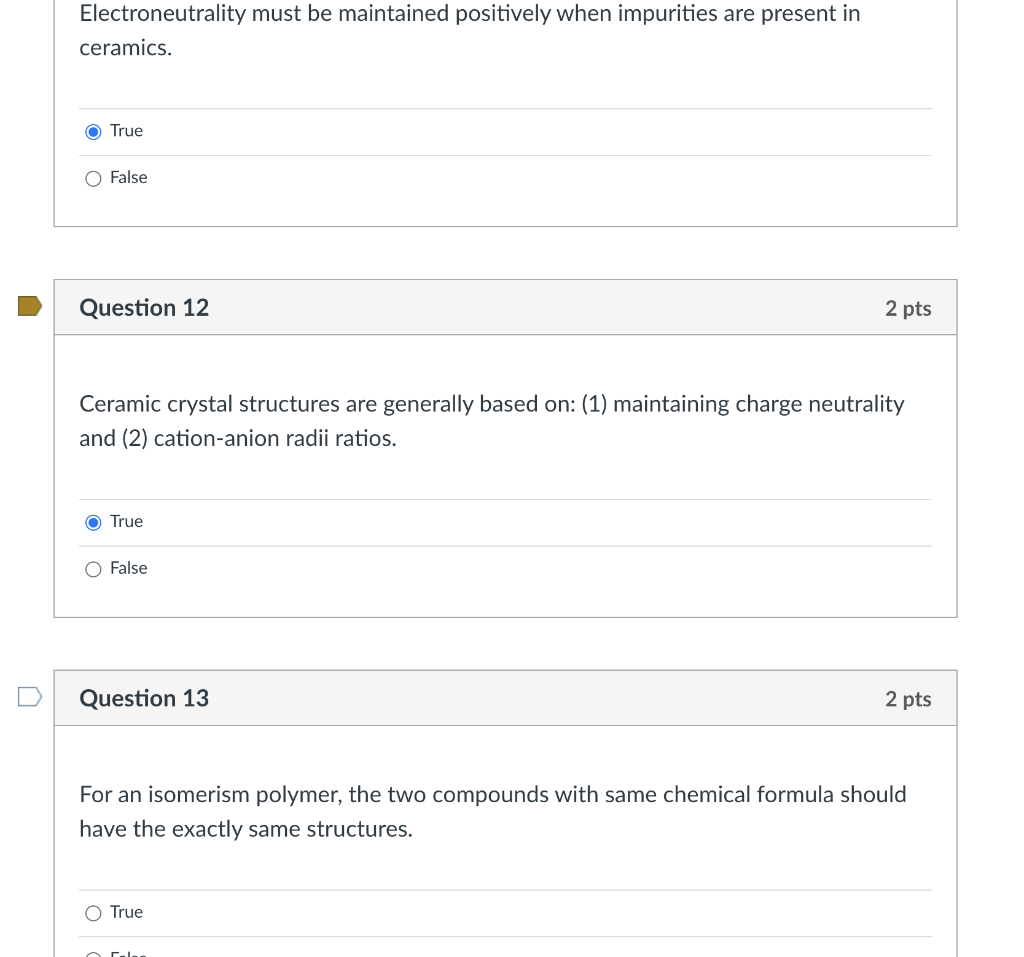
Task: Click the True option row in Question 13
Action: coord(127,912)
